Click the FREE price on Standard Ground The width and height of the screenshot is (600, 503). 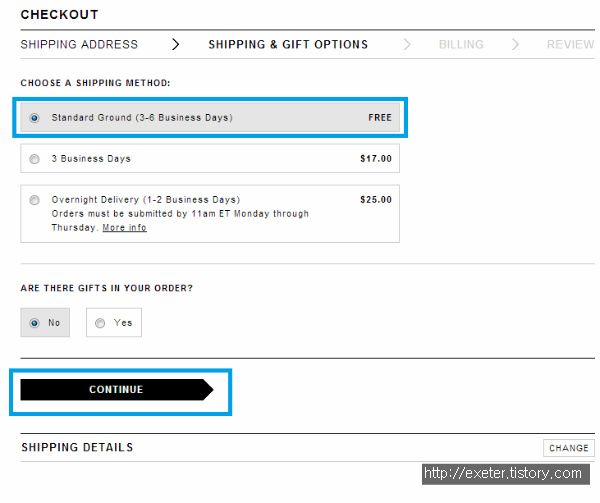(x=380, y=118)
